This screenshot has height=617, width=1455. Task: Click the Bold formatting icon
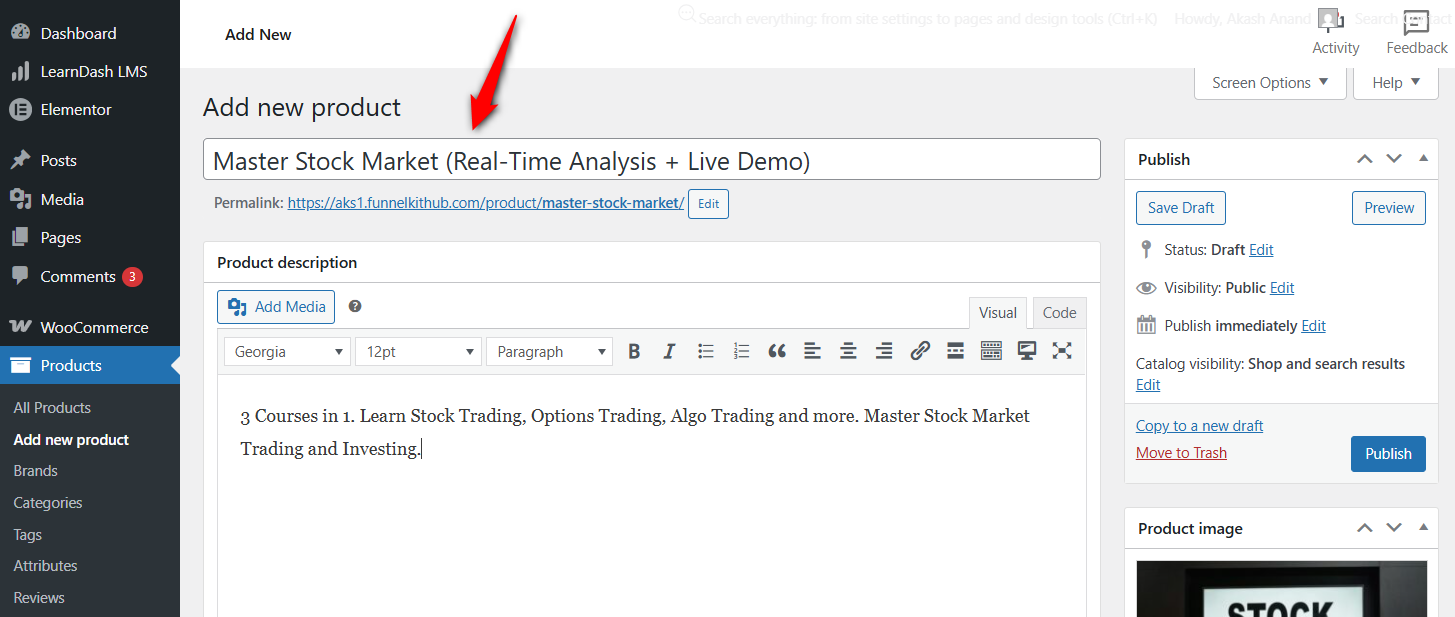coord(633,351)
